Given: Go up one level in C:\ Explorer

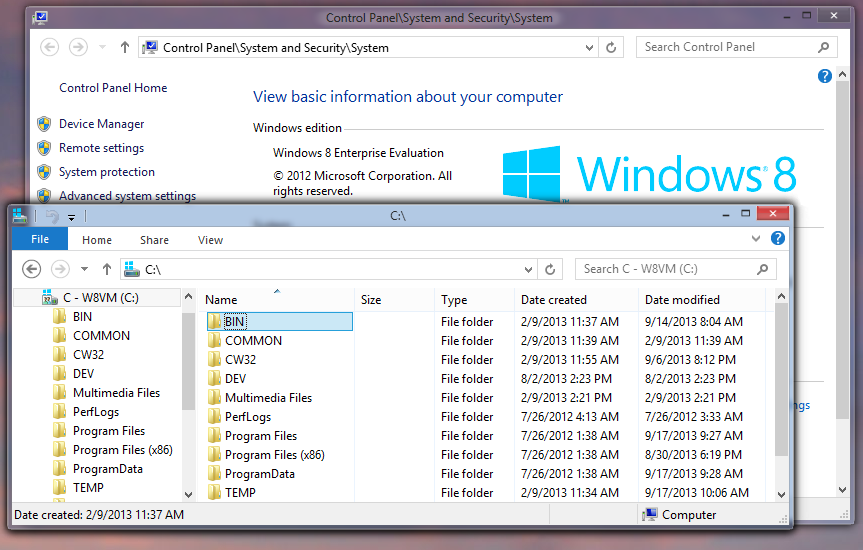Looking at the screenshot, I should pos(107,269).
